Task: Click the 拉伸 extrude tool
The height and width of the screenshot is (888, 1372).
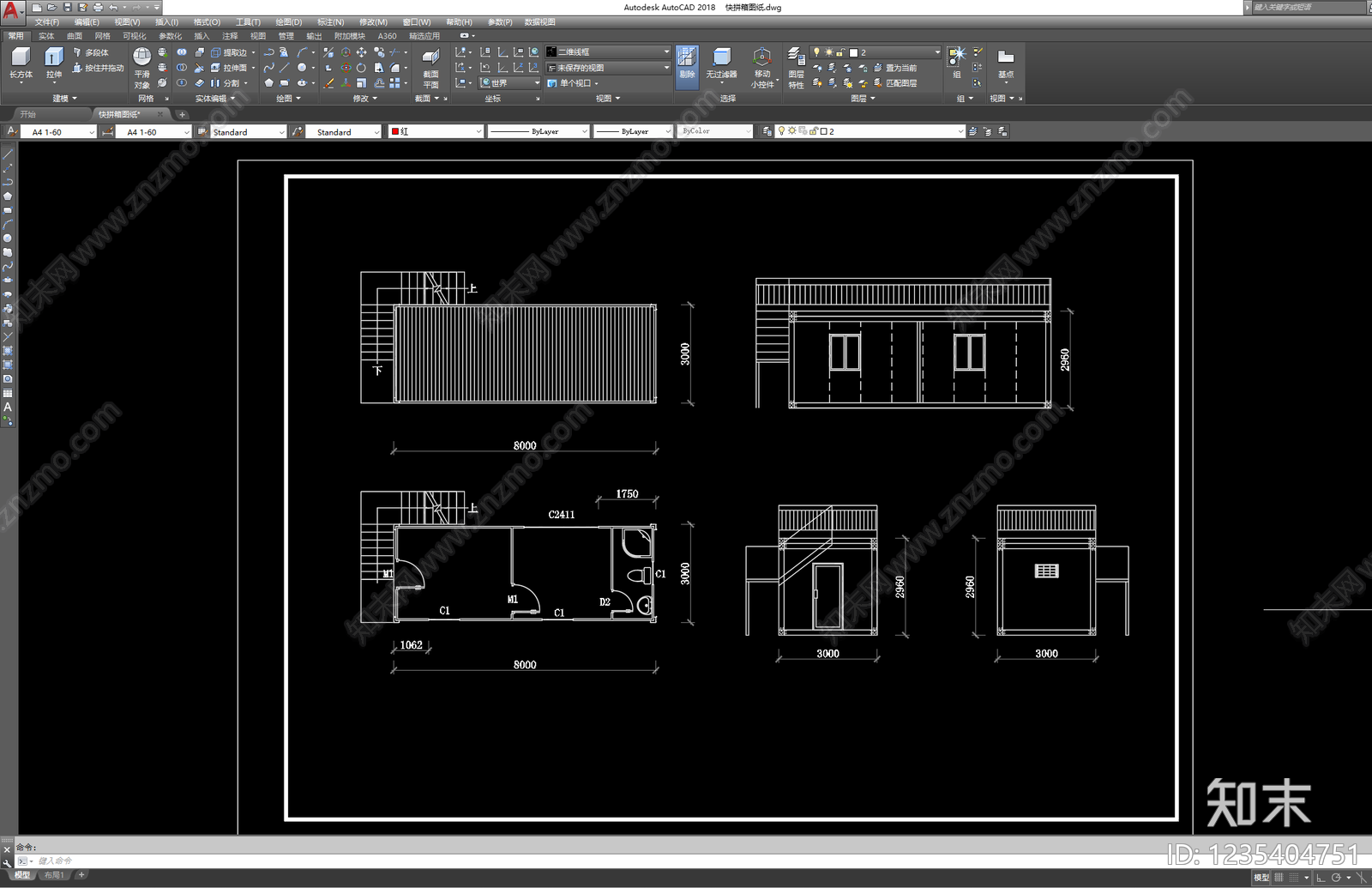Action: tap(53, 63)
